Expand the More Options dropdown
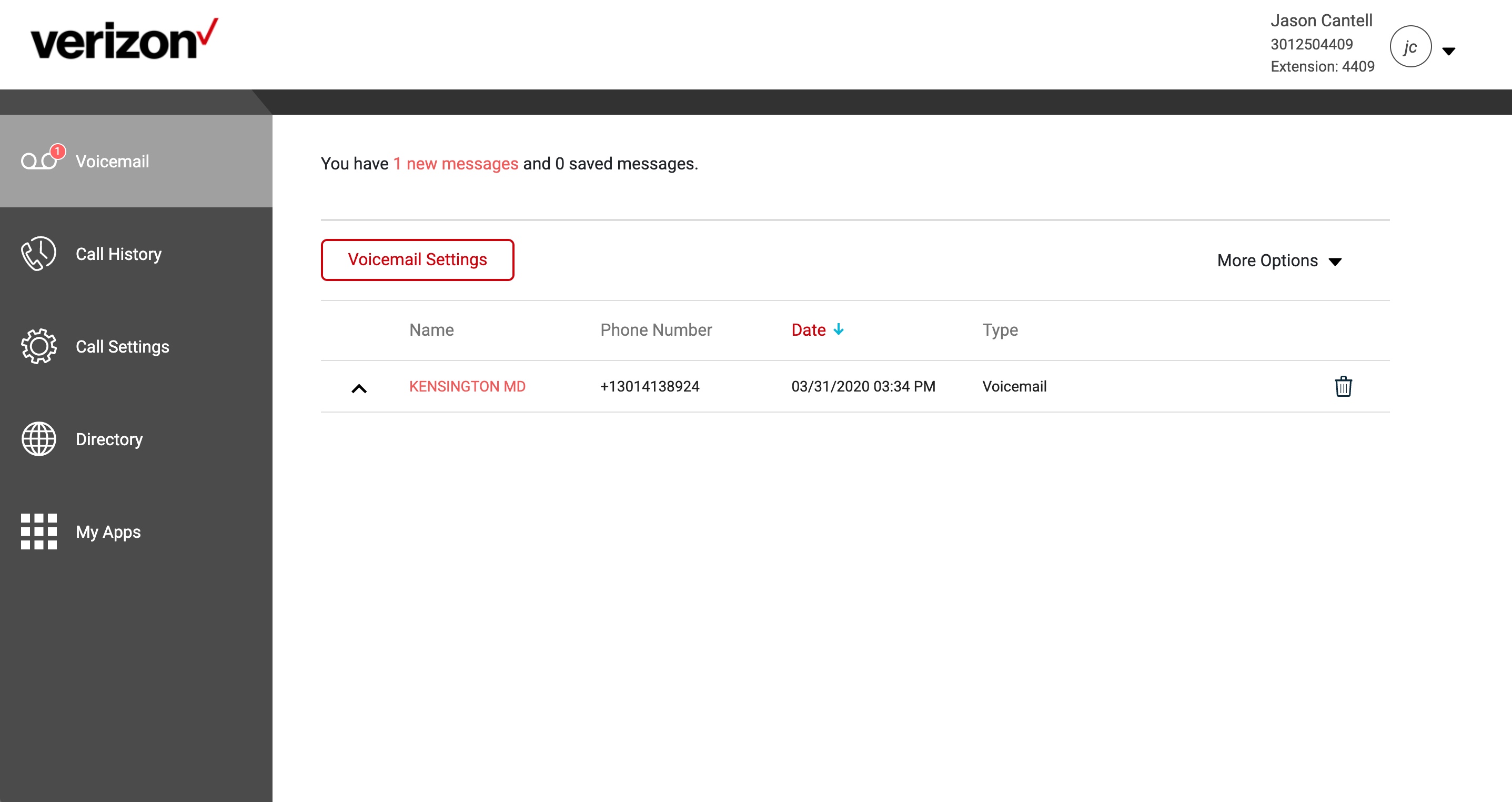The width and height of the screenshot is (1512, 802). pos(1279,260)
